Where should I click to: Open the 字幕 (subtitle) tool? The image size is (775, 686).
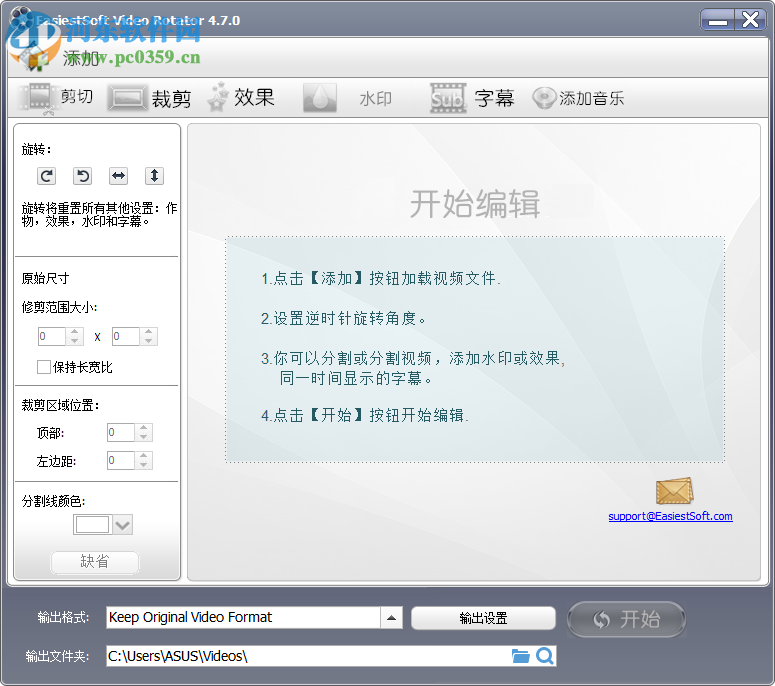pyautogui.click(x=472, y=98)
